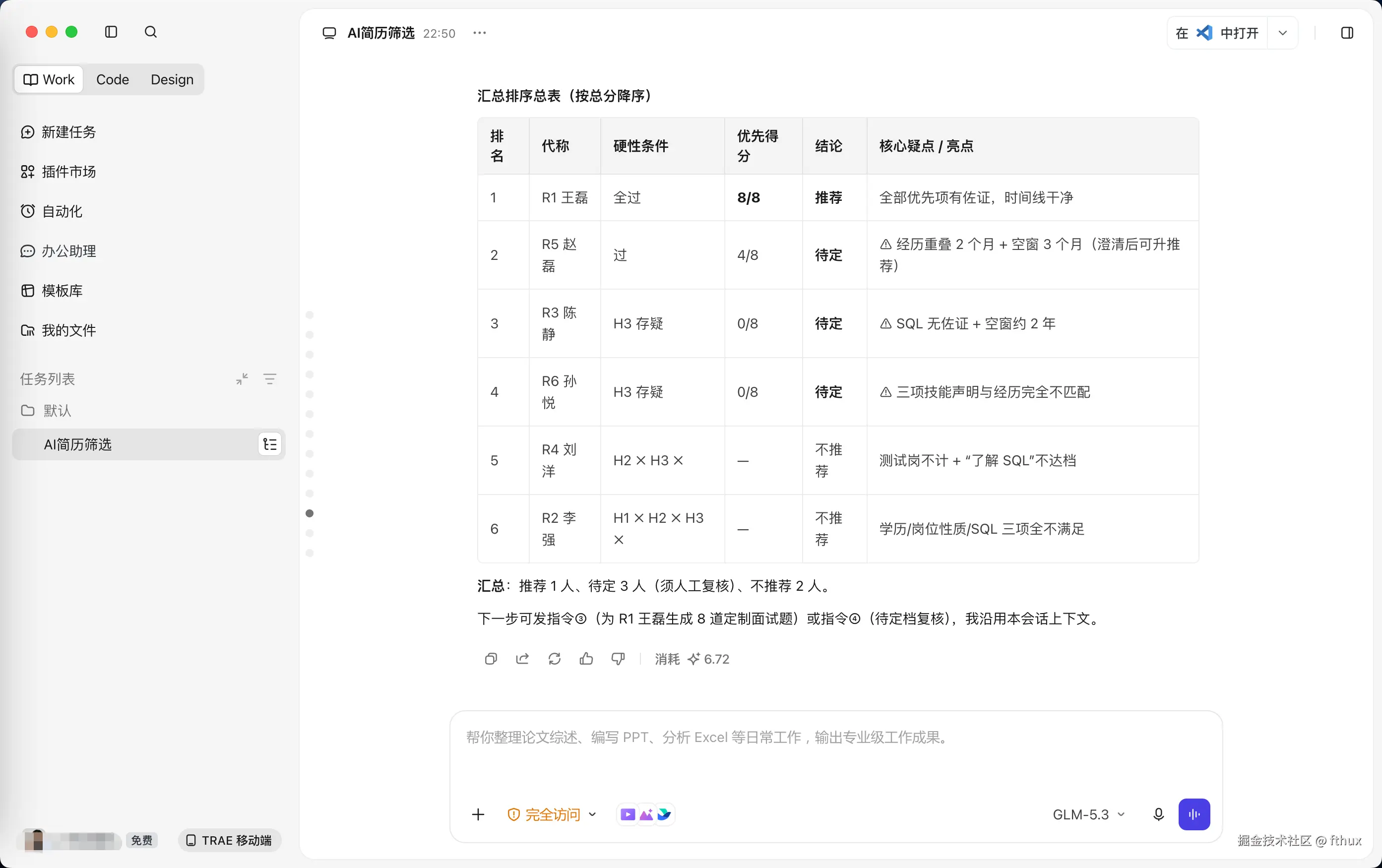Click the AI简历筛选 conversation title in header
The height and width of the screenshot is (868, 1382).
coord(381,33)
